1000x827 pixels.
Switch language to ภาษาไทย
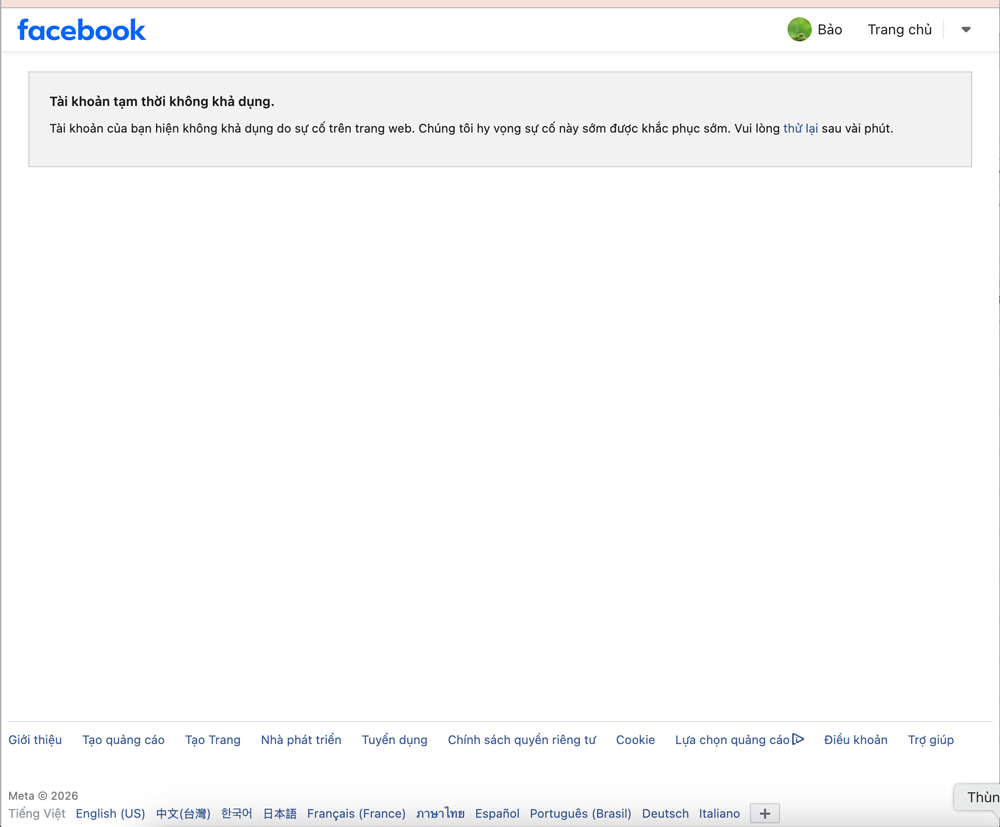[x=440, y=814]
